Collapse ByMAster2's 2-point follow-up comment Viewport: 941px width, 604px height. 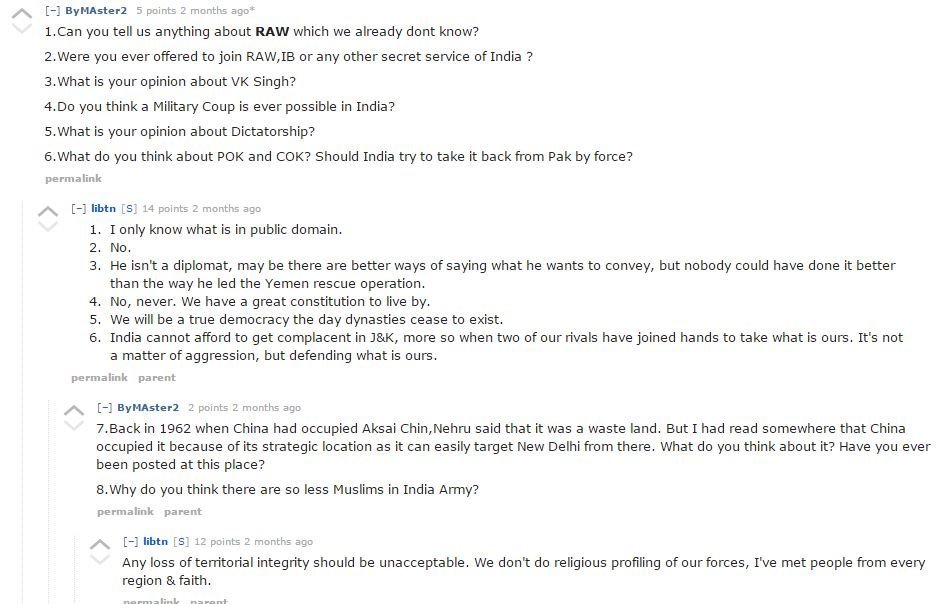(x=104, y=407)
